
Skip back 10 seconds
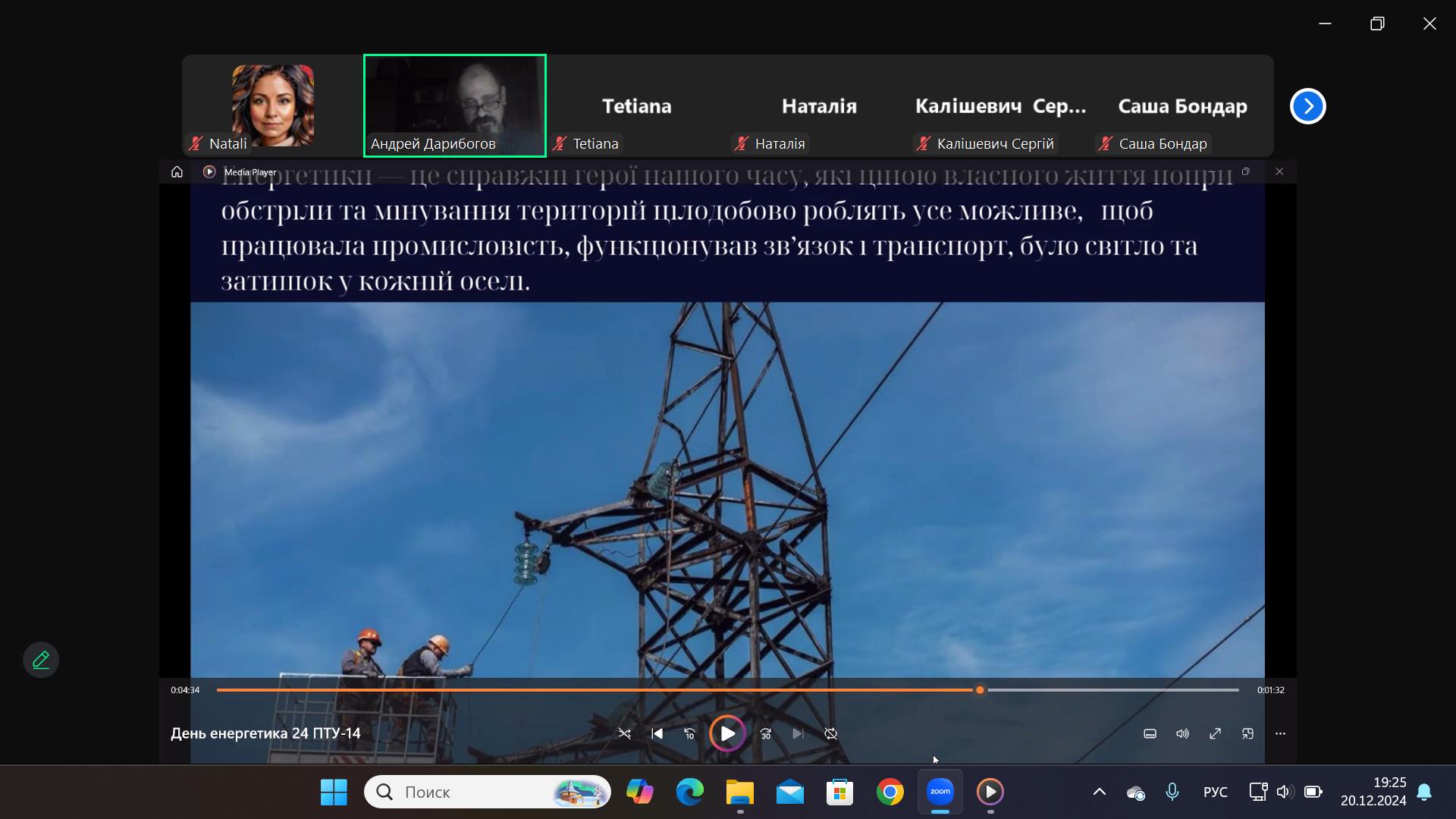(689, 733)
